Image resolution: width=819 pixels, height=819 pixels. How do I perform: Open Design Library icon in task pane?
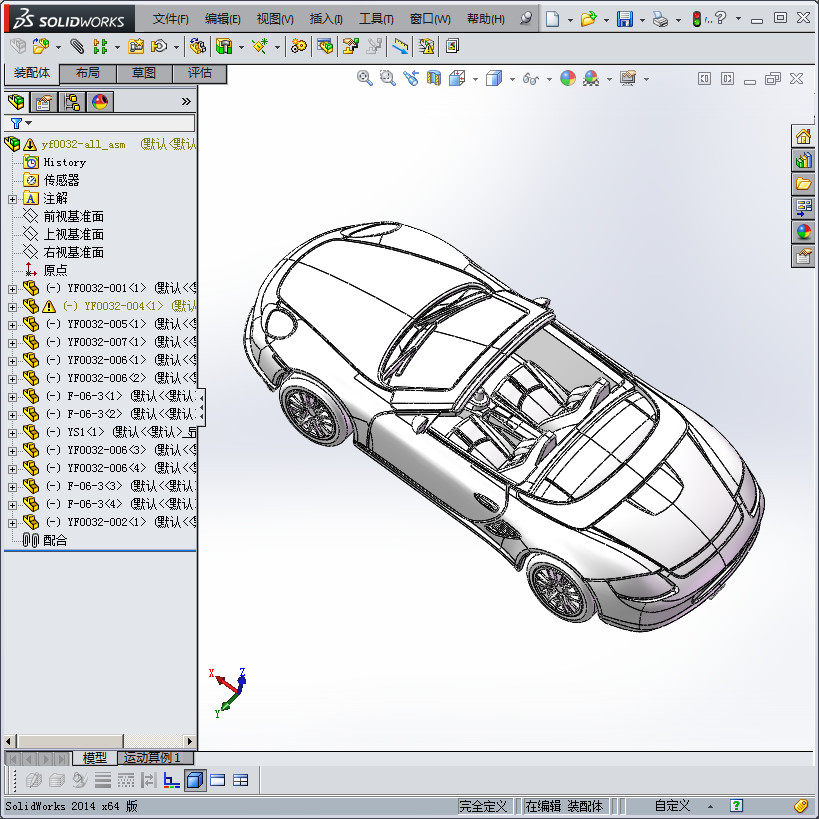pos(803,160)
